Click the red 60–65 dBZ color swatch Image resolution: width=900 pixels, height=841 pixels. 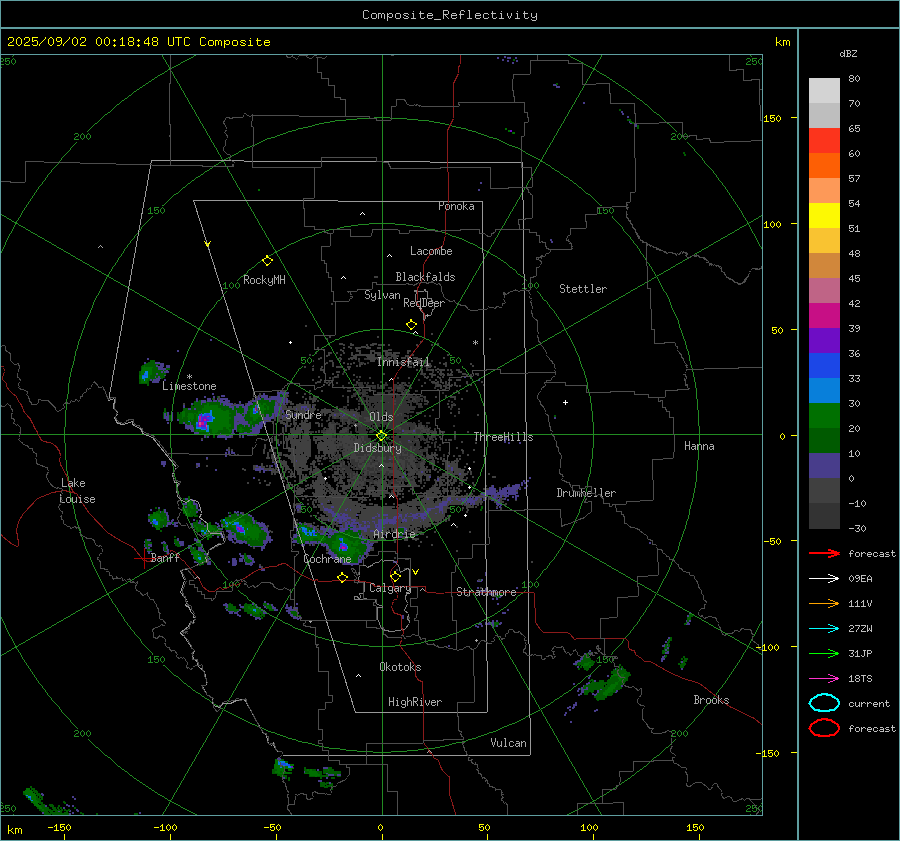(824, 141)
